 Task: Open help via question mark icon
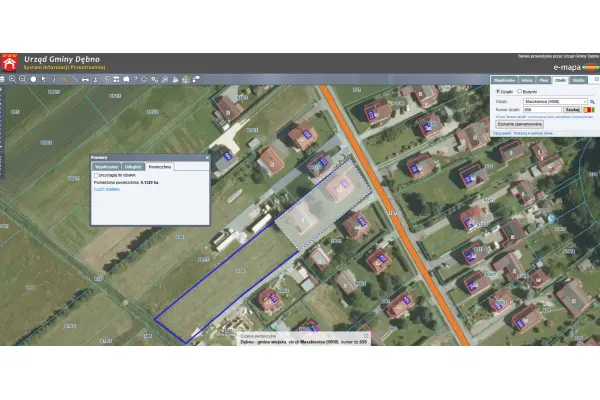click(135, 79)
